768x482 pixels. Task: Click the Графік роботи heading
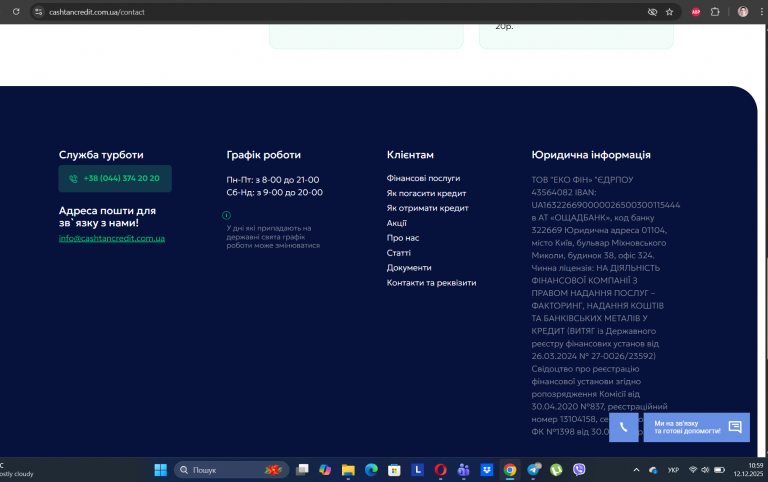click(264, 155)
